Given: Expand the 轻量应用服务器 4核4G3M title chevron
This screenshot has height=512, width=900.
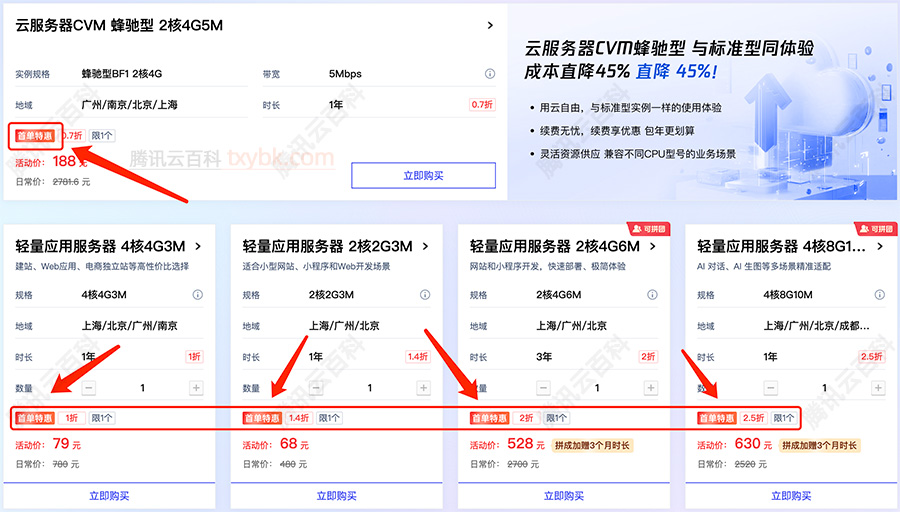Looking at the screenshot, I should pos(198,246).
